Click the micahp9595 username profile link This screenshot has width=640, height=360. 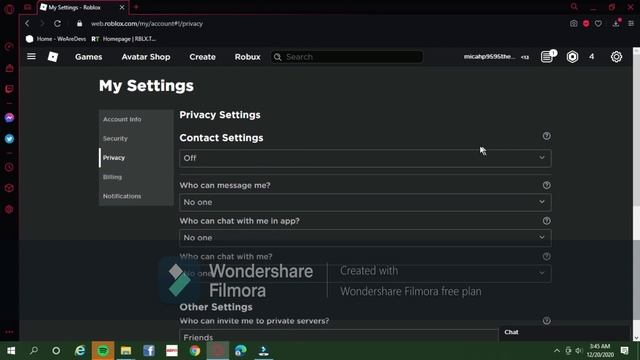(x=489, y=56)
